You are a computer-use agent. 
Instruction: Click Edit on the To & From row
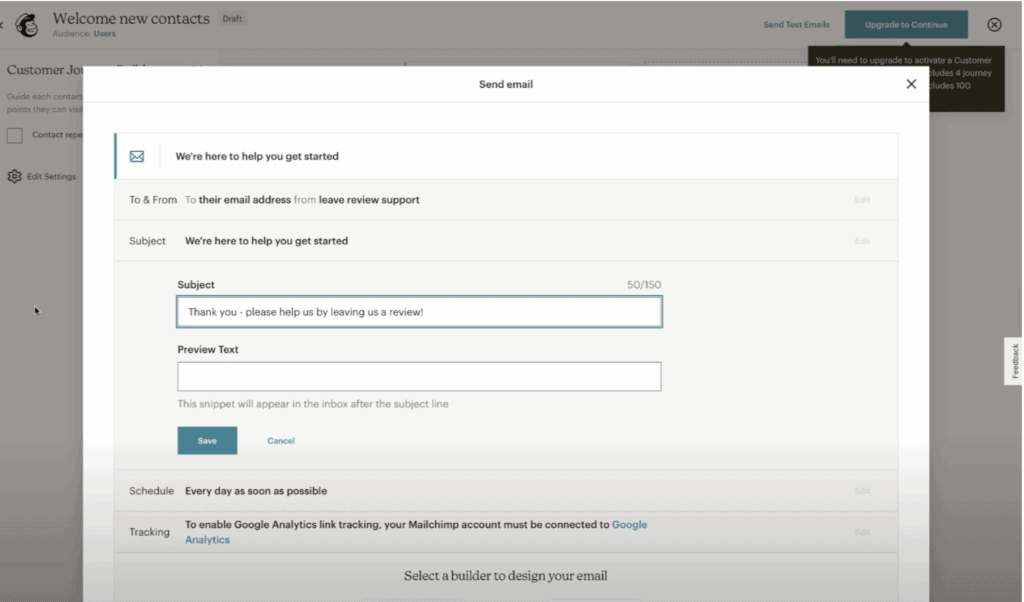click(x=861, y=200)
